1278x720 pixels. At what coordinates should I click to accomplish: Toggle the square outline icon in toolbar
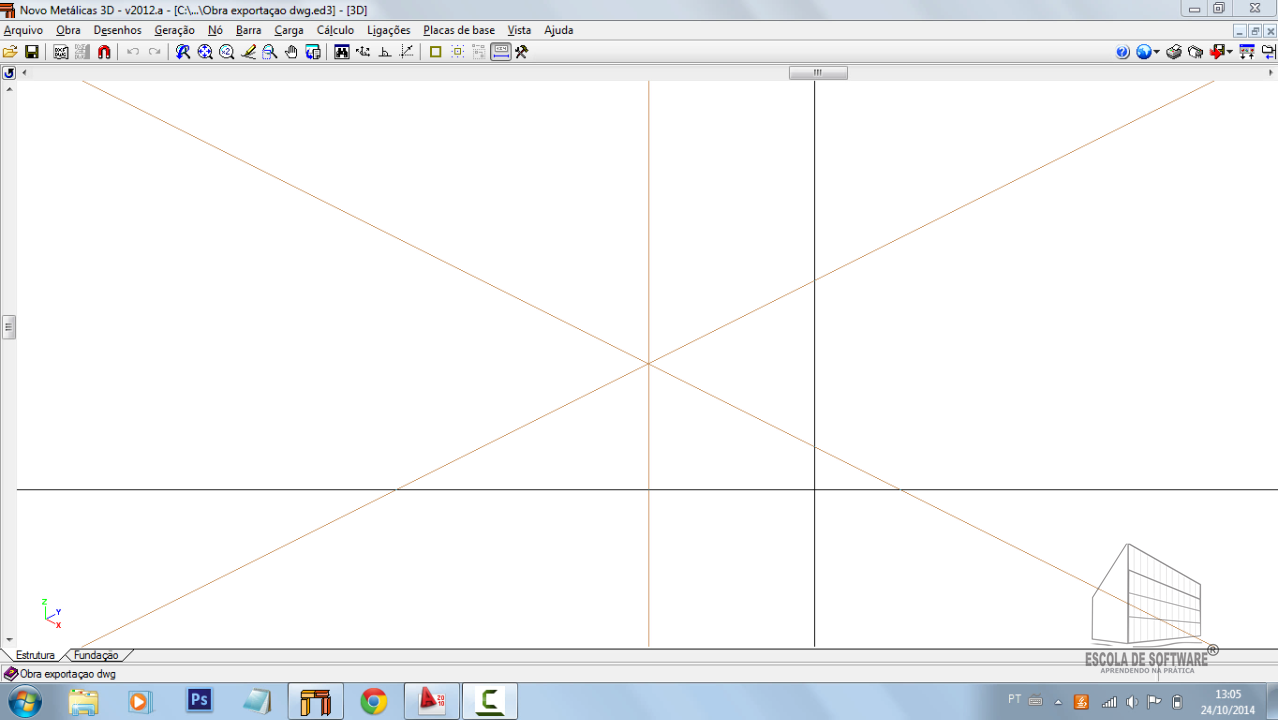point(435,52)
